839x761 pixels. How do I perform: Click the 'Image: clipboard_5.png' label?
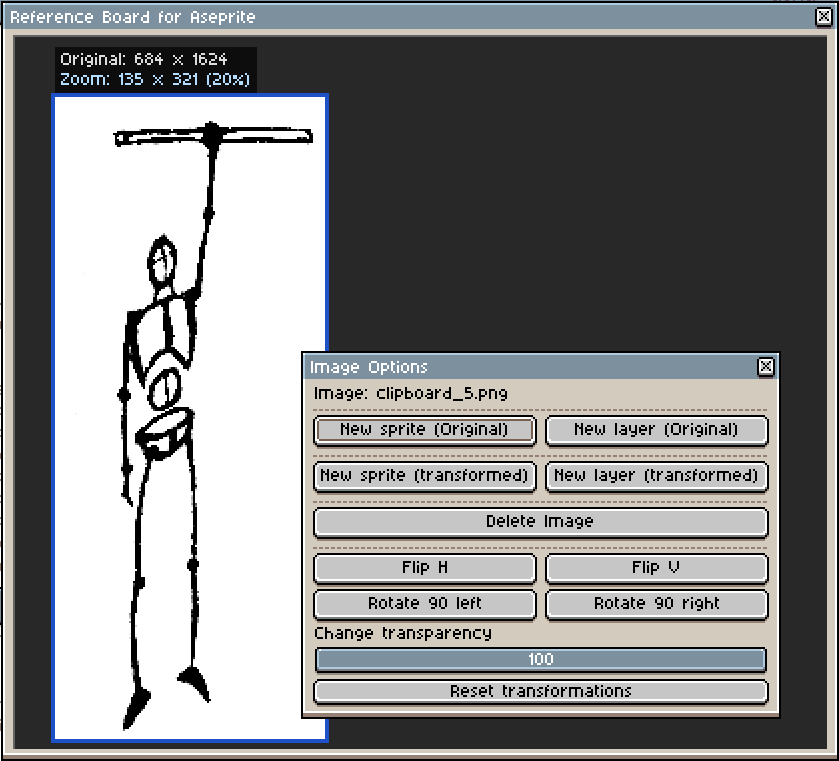pyautogui.click(x=410, y=393)
